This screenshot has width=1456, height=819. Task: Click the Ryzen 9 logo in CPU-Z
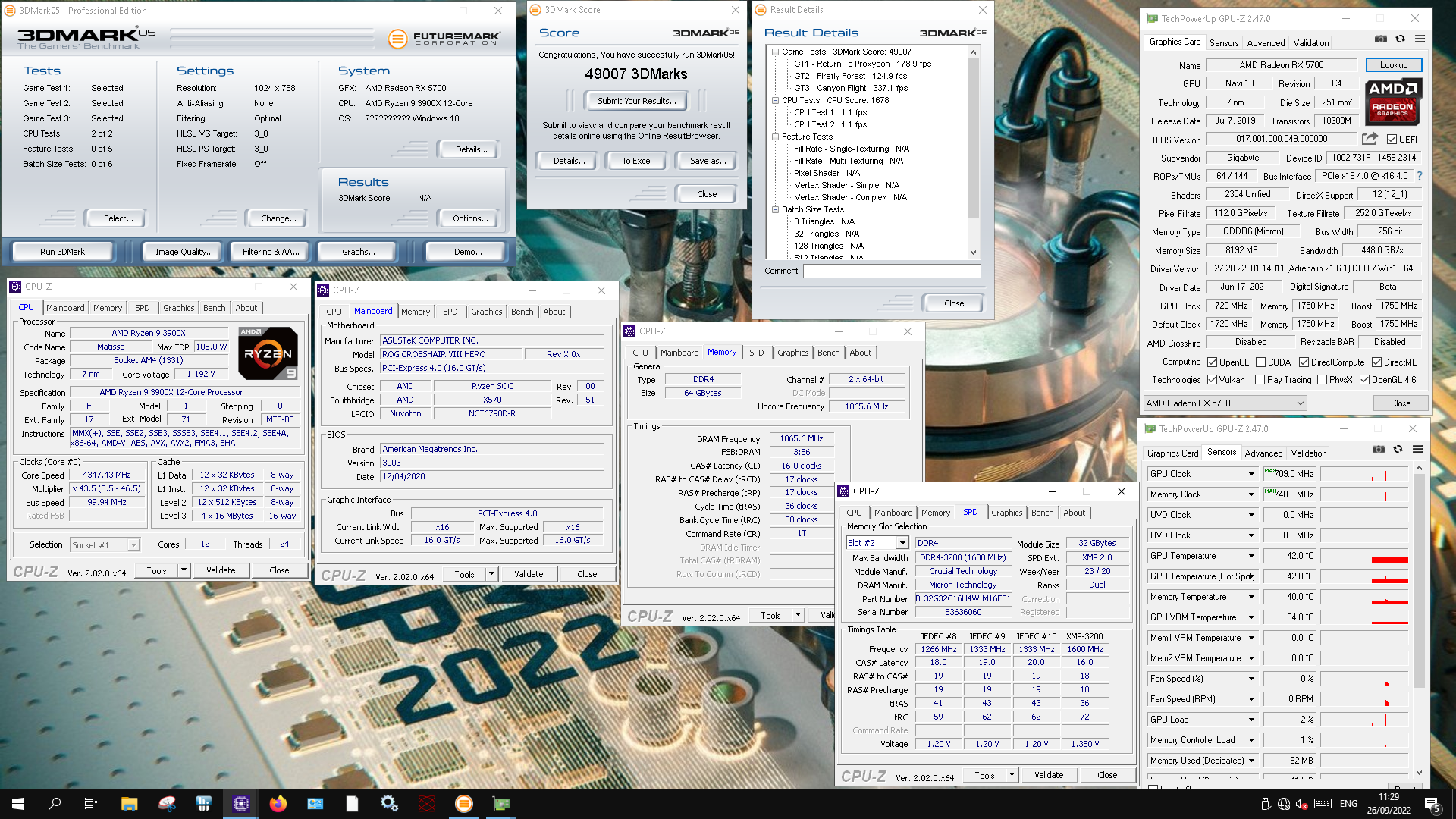[268, 353]
